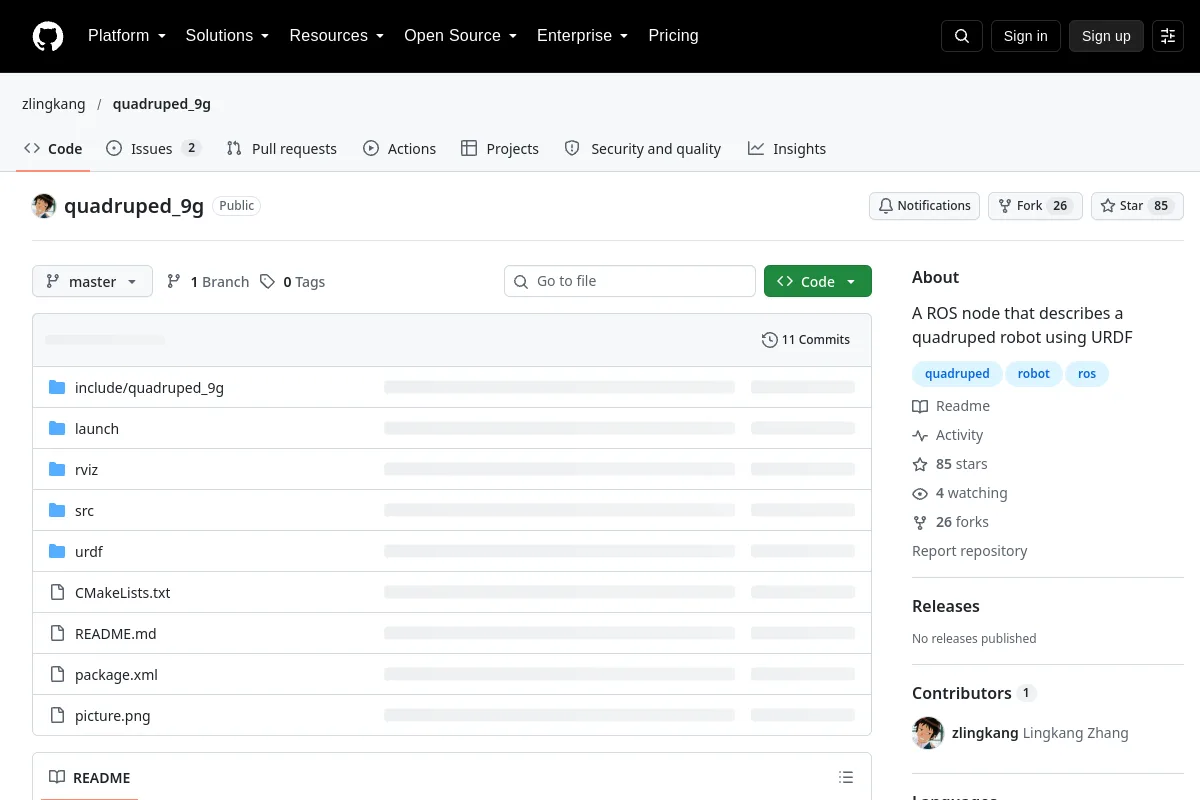Select the ros topic tag
Screen dimensions: 1200x800
click(x=1087, y=374)
